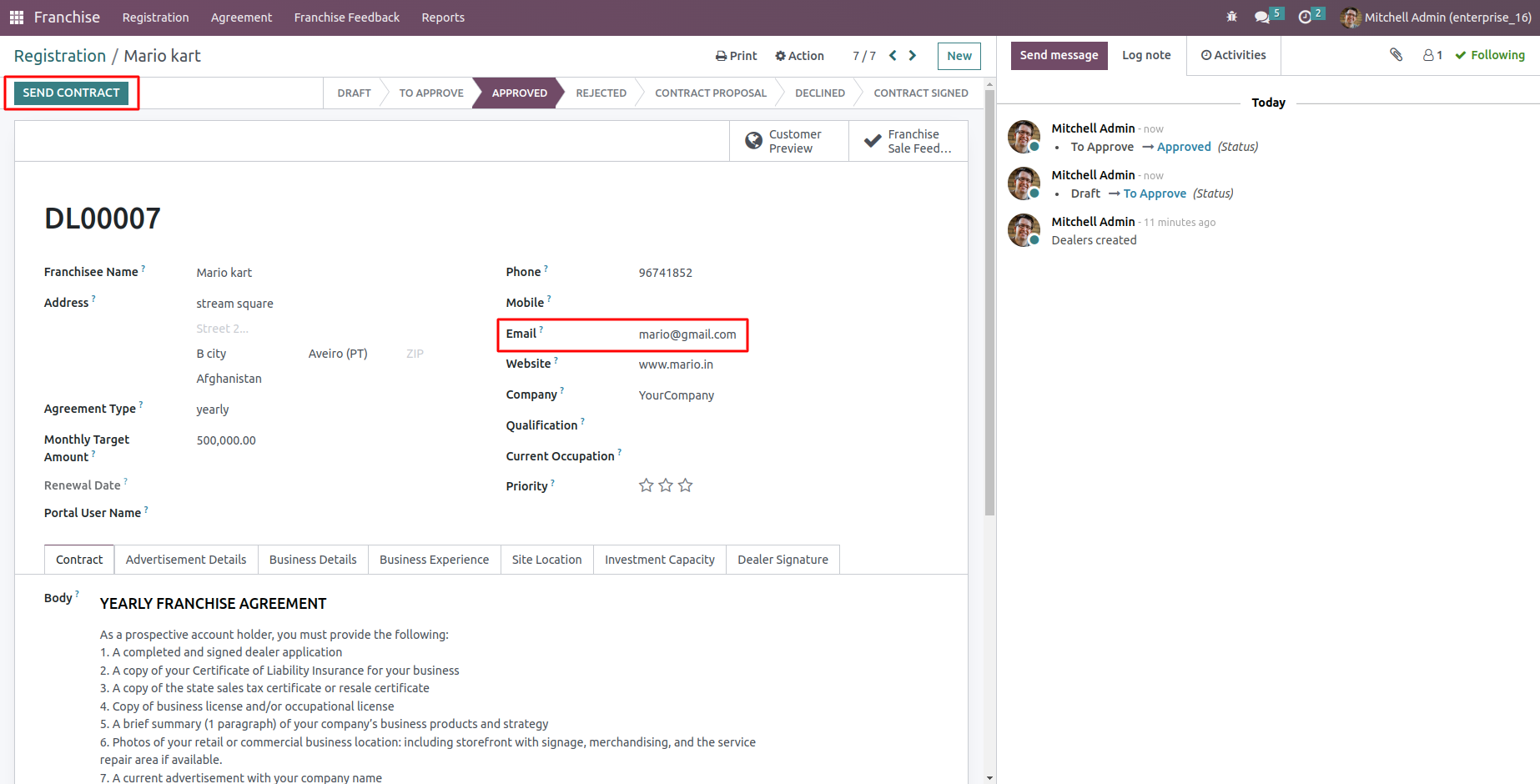This screenshot has width=1540, height=784.
Task: Click the debug bug icon
Action: click(1232, 17)
